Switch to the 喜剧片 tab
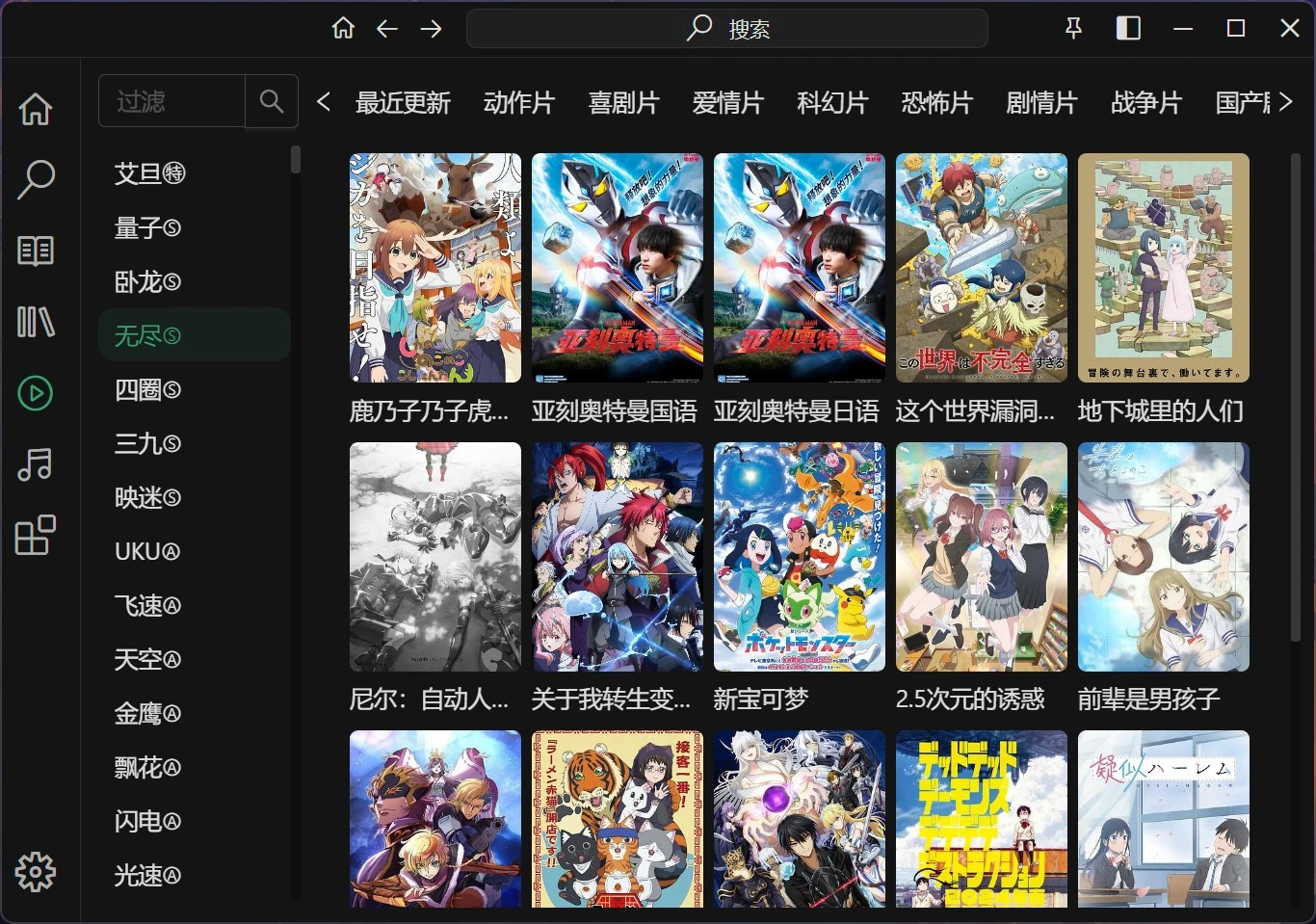1316x924 pixels. pyautogui.click(x=623, y=103)
